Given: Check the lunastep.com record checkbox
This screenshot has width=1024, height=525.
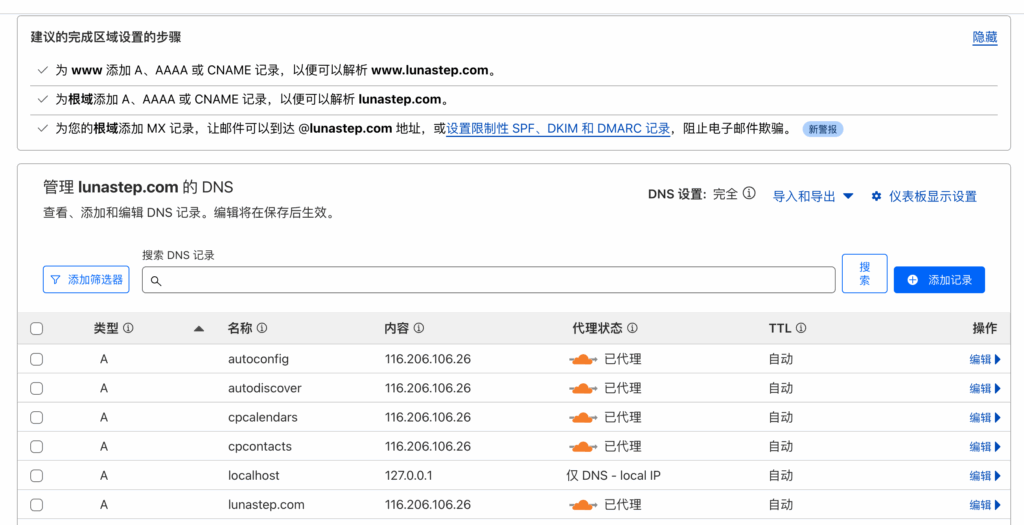Looking at the screenshot, I should tap(37, 505).
